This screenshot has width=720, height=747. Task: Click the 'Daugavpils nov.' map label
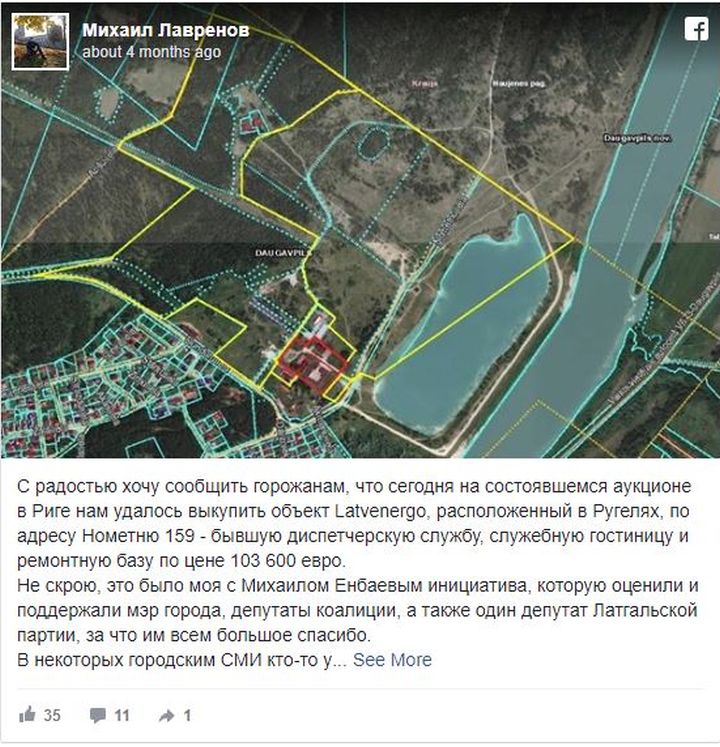(x=638, y=138)
